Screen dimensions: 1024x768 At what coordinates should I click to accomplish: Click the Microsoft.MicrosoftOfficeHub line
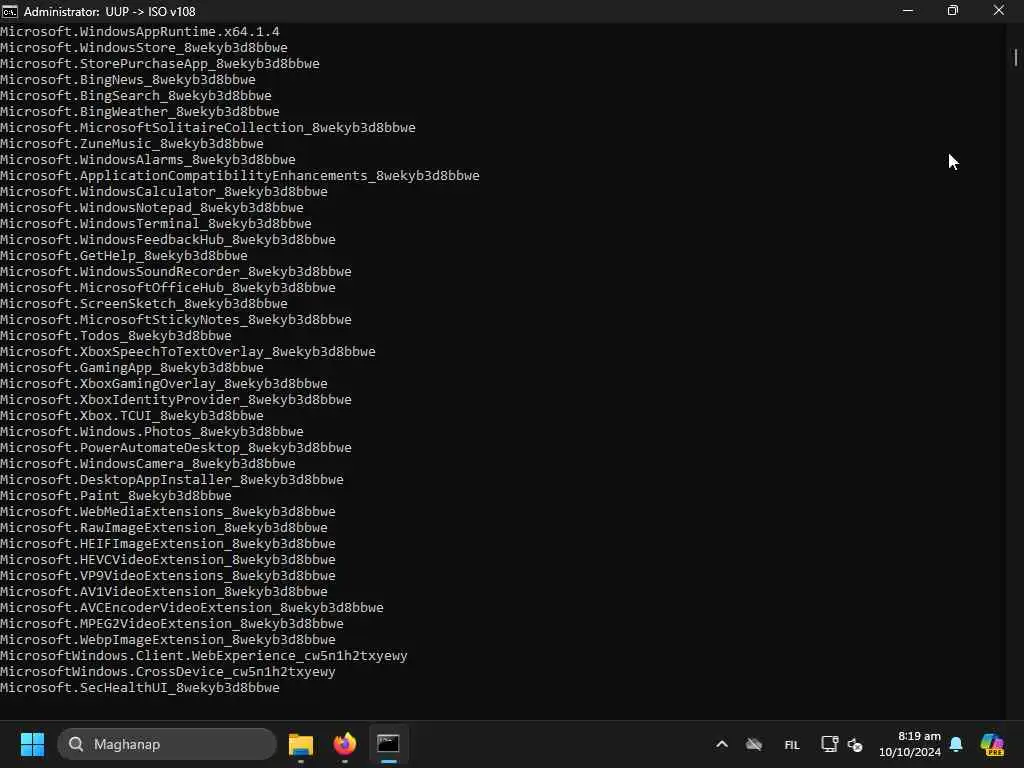[x=168, y=287]
